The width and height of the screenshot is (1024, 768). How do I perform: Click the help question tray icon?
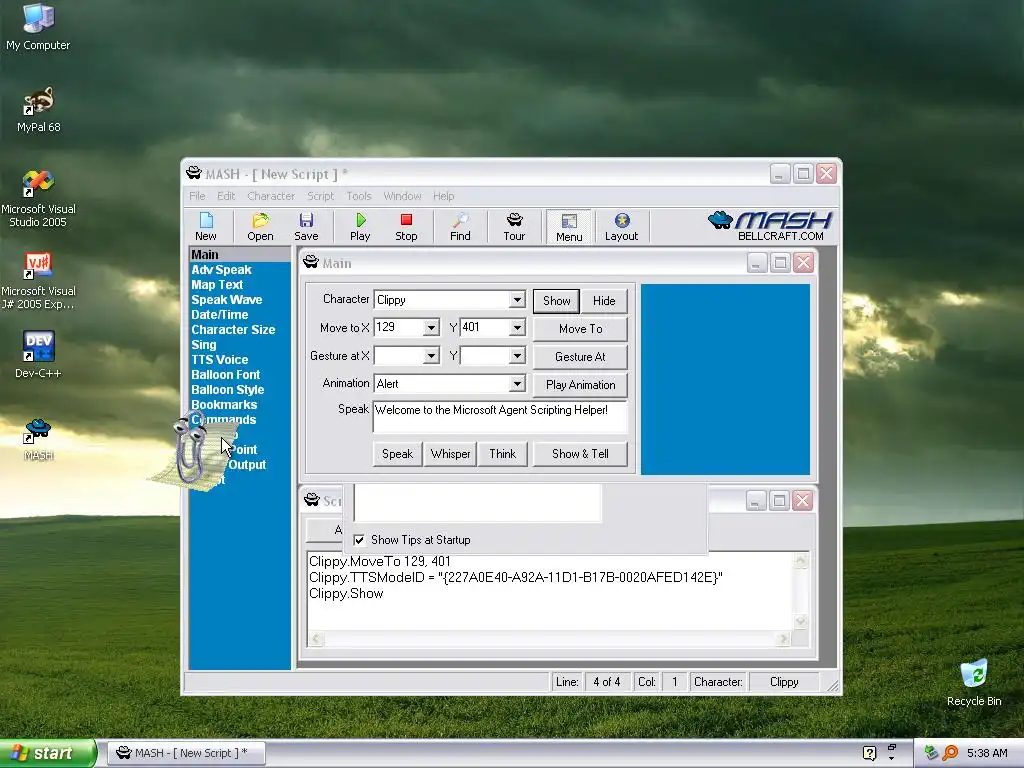click(869, 753)
